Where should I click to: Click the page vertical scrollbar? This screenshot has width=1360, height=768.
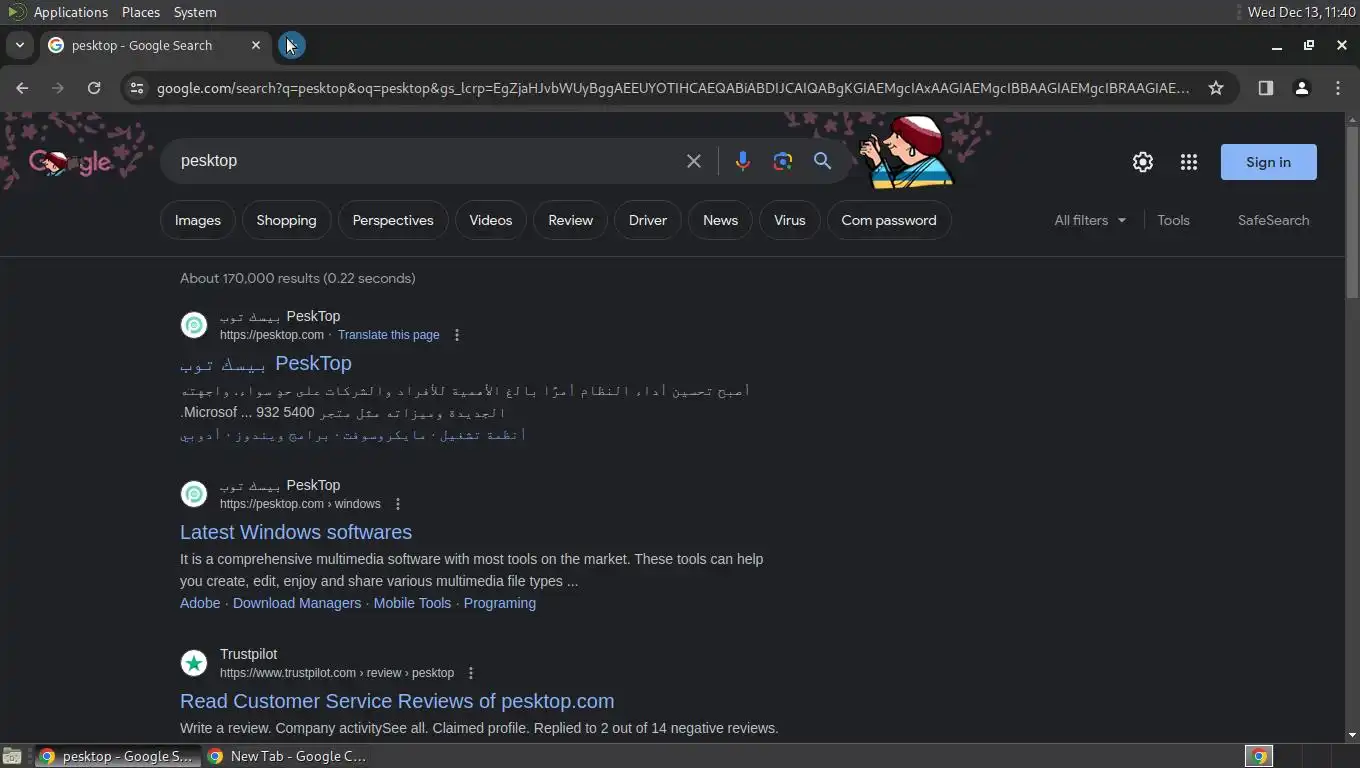pos(1352,210)
